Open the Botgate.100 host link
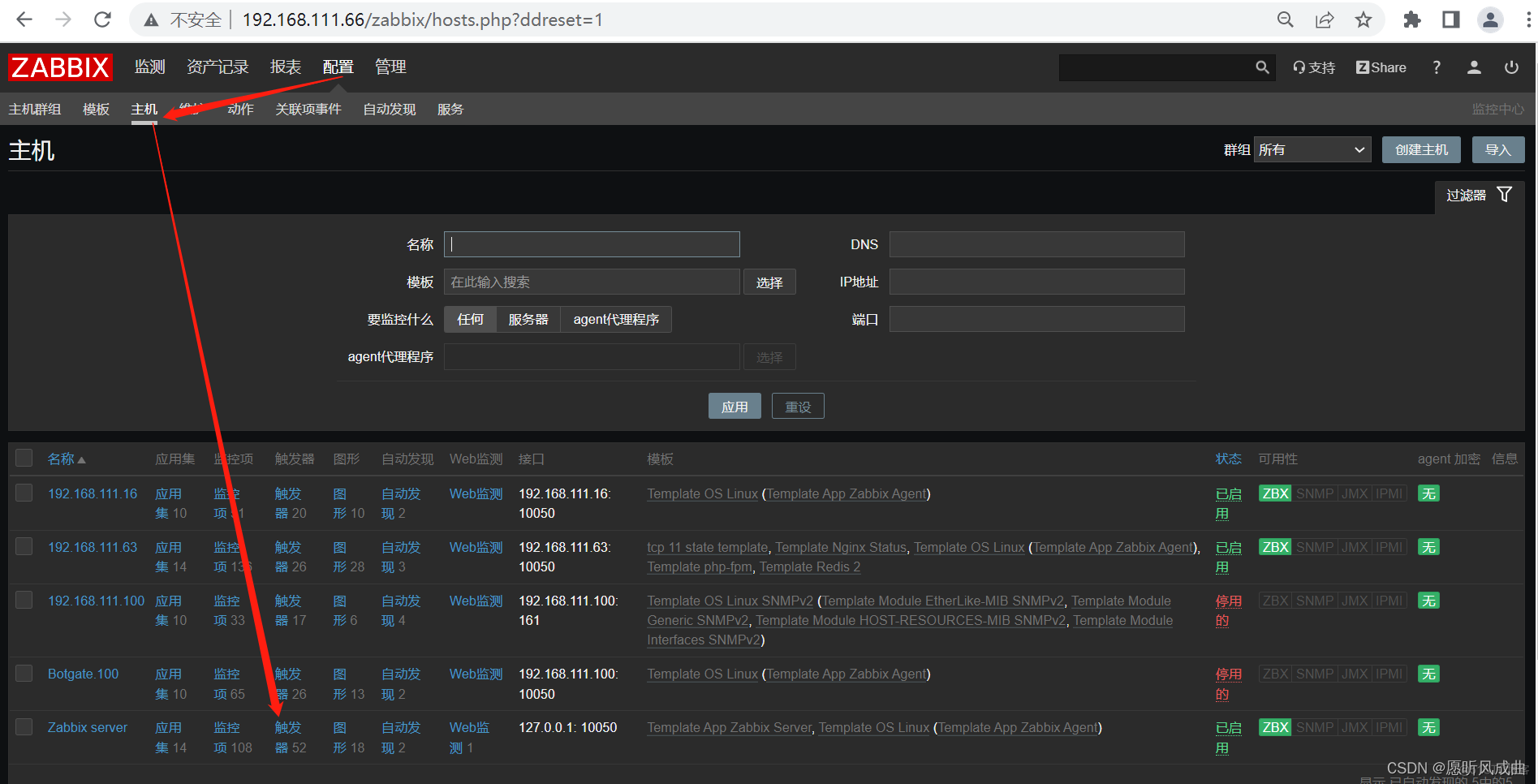The image size is (1538, 784). tap(83, 674)
